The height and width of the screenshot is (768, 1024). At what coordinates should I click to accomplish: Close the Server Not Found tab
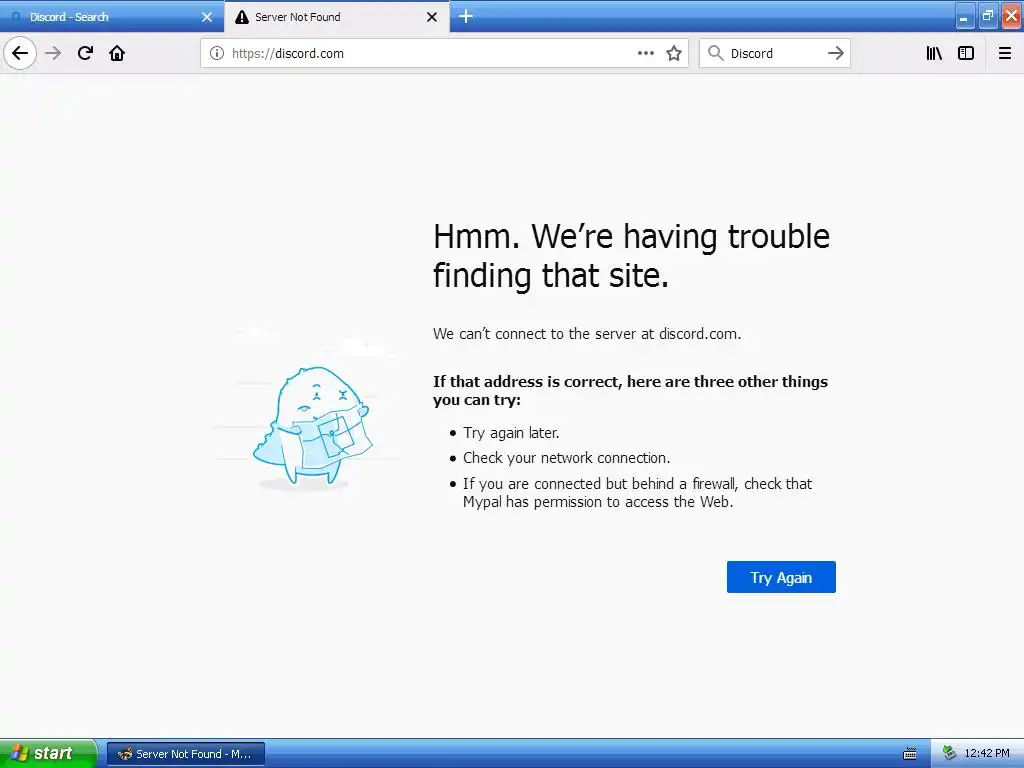(432, 17)
